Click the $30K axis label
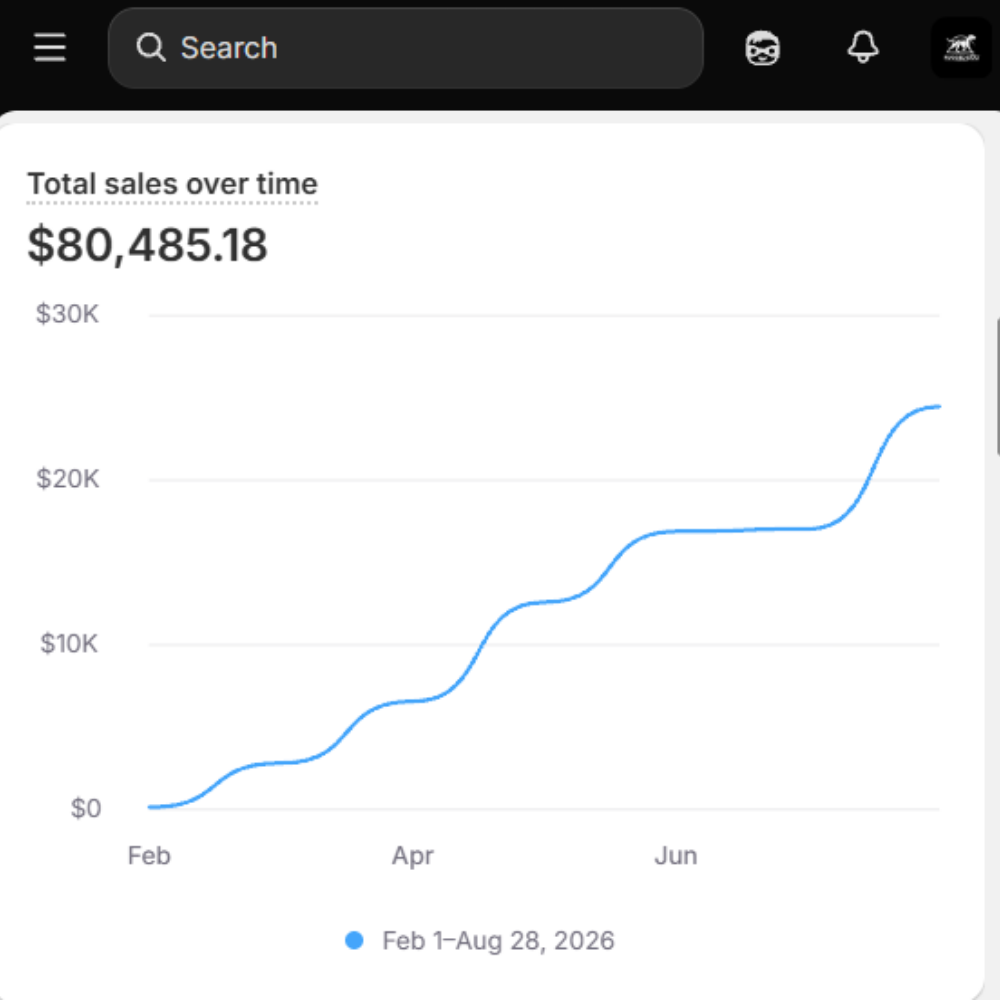Image resolution: width=1000 pixels, height=1000 pixels. point(68,314)
